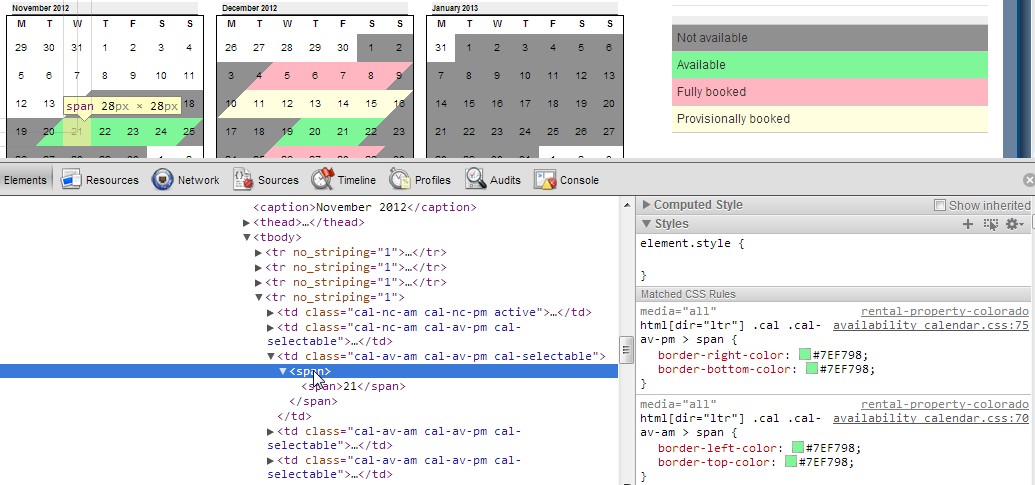Click the Available legend row

pos(830,65)
